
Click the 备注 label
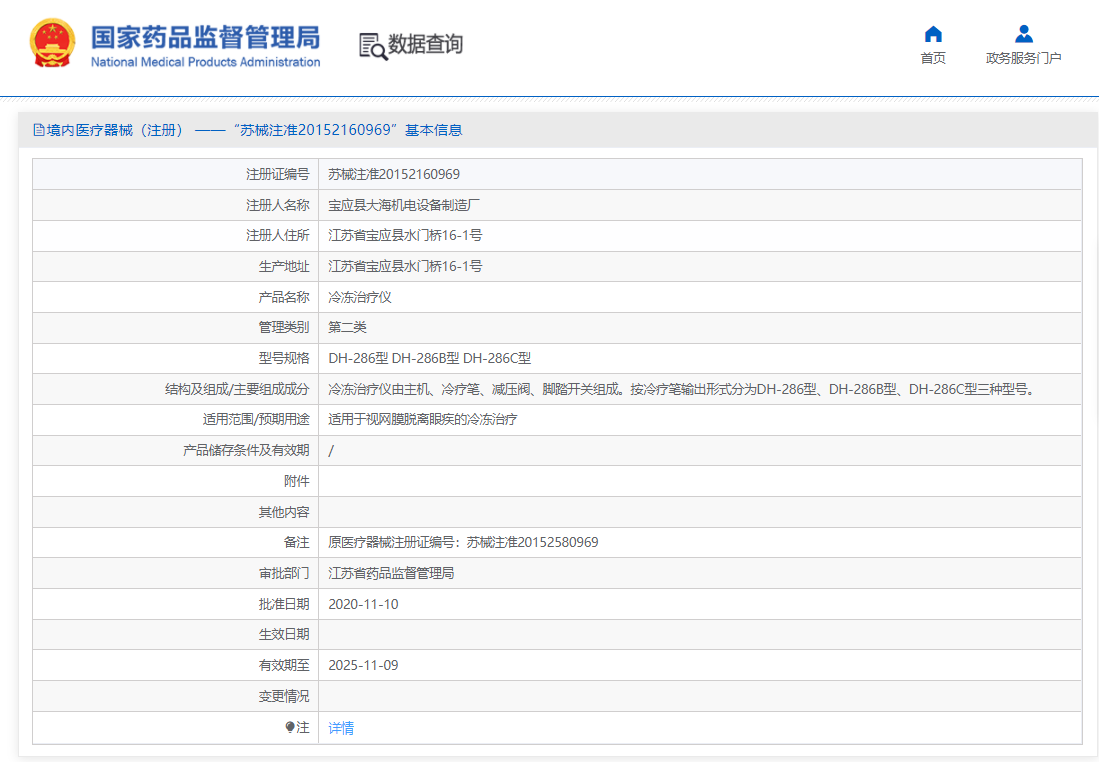(296, 542)
